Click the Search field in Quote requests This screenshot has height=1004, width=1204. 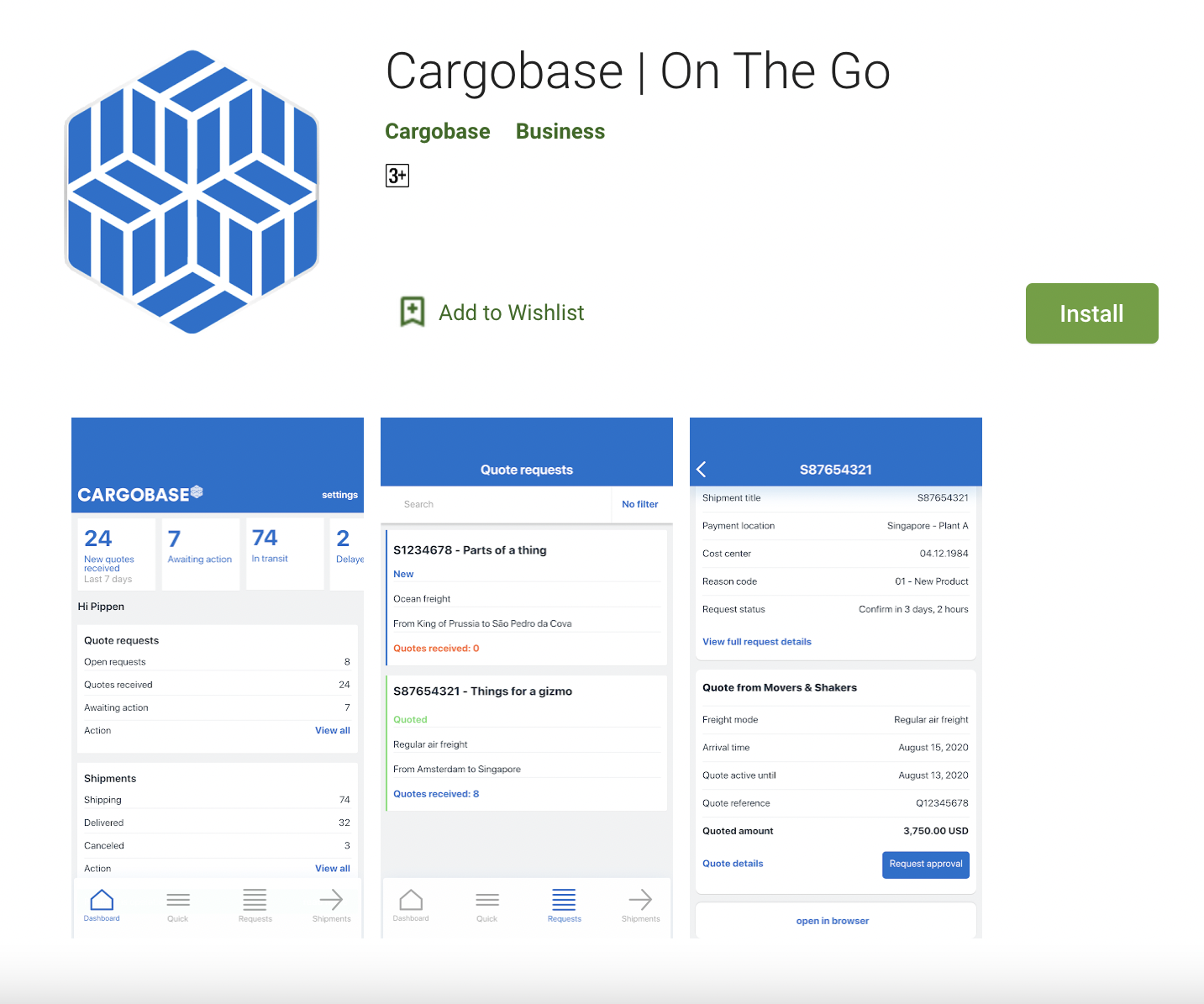point(496,504)
